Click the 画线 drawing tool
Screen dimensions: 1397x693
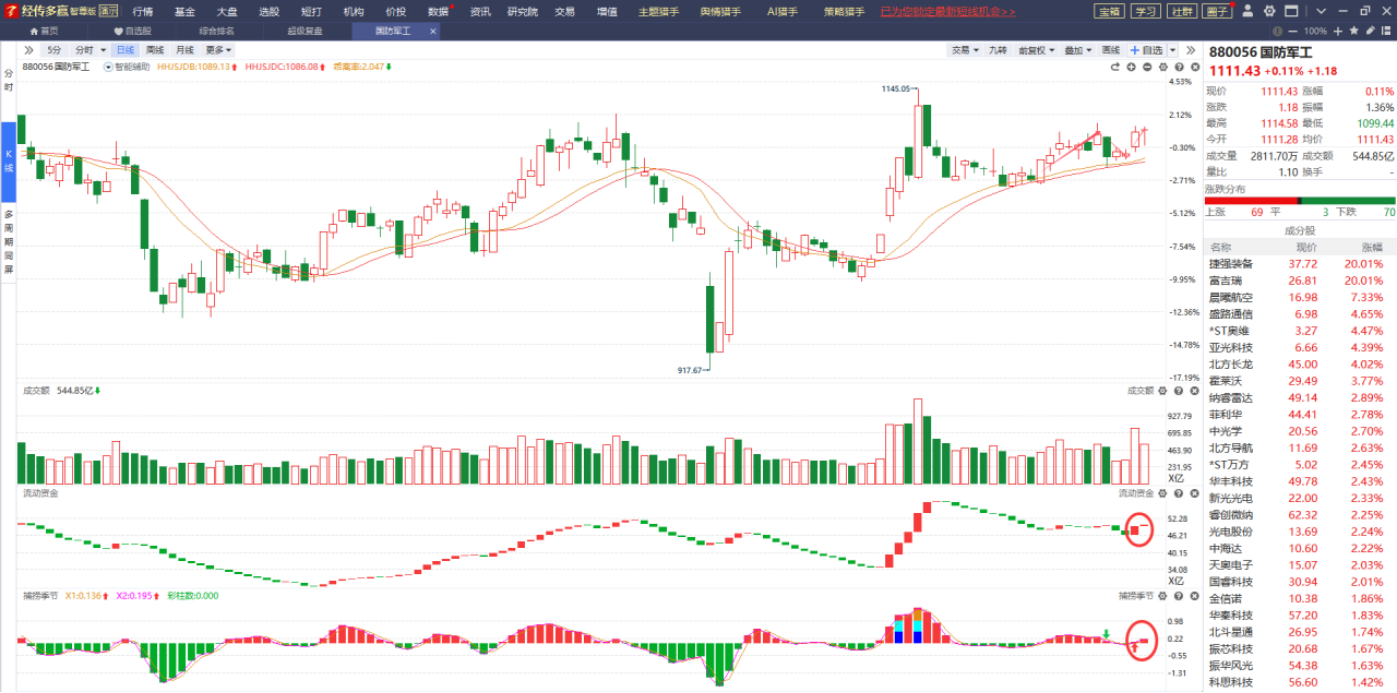[x=1111, y=50]
